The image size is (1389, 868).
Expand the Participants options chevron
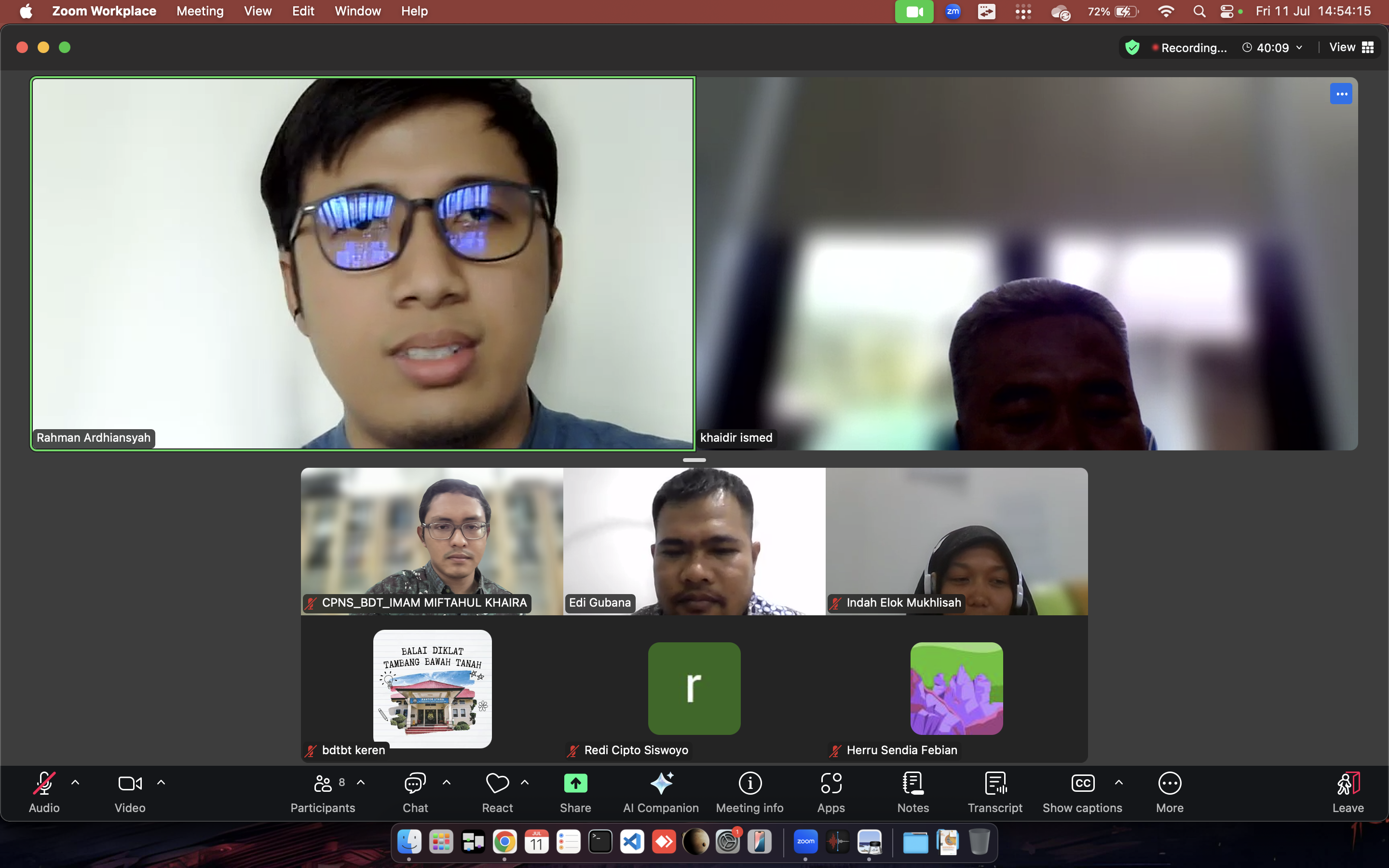(x=361, y=783)
